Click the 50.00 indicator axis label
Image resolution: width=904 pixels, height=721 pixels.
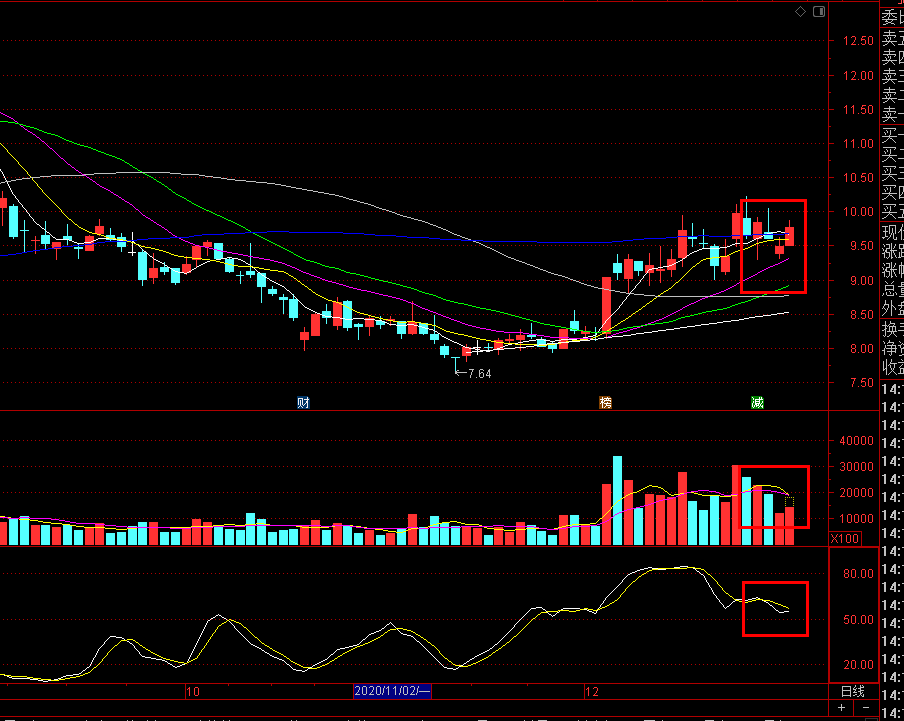pyautogui.click(x=858, y=620)
